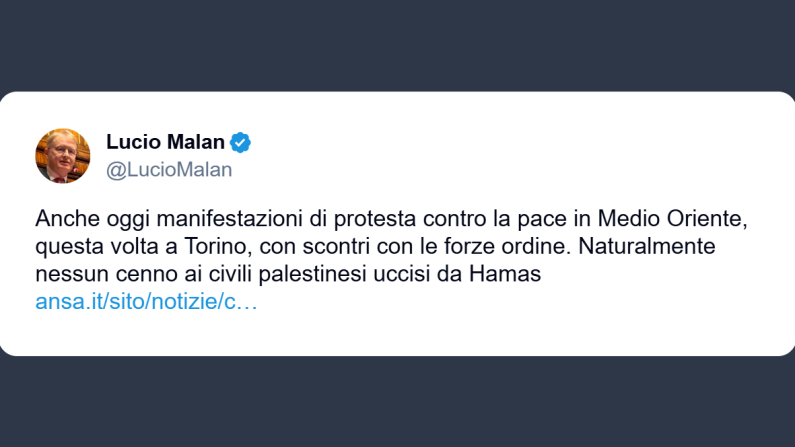
Task: Click the blue verified badge icon
Action: pos(241,142)
